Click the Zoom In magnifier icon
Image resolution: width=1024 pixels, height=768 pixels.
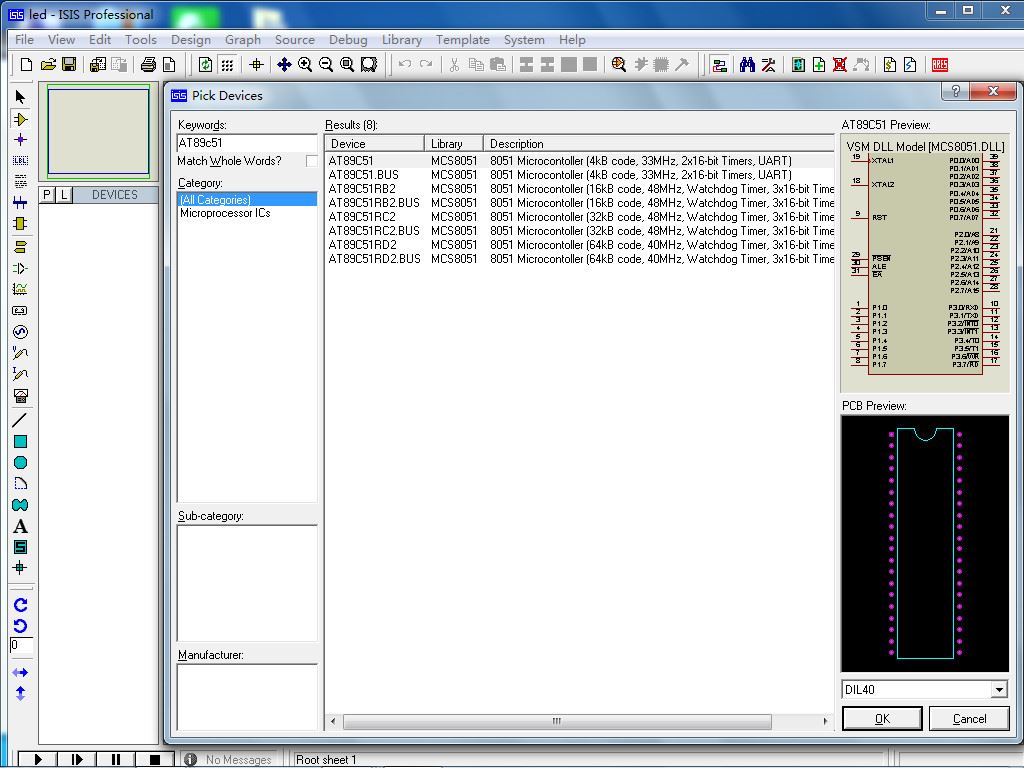305,65
